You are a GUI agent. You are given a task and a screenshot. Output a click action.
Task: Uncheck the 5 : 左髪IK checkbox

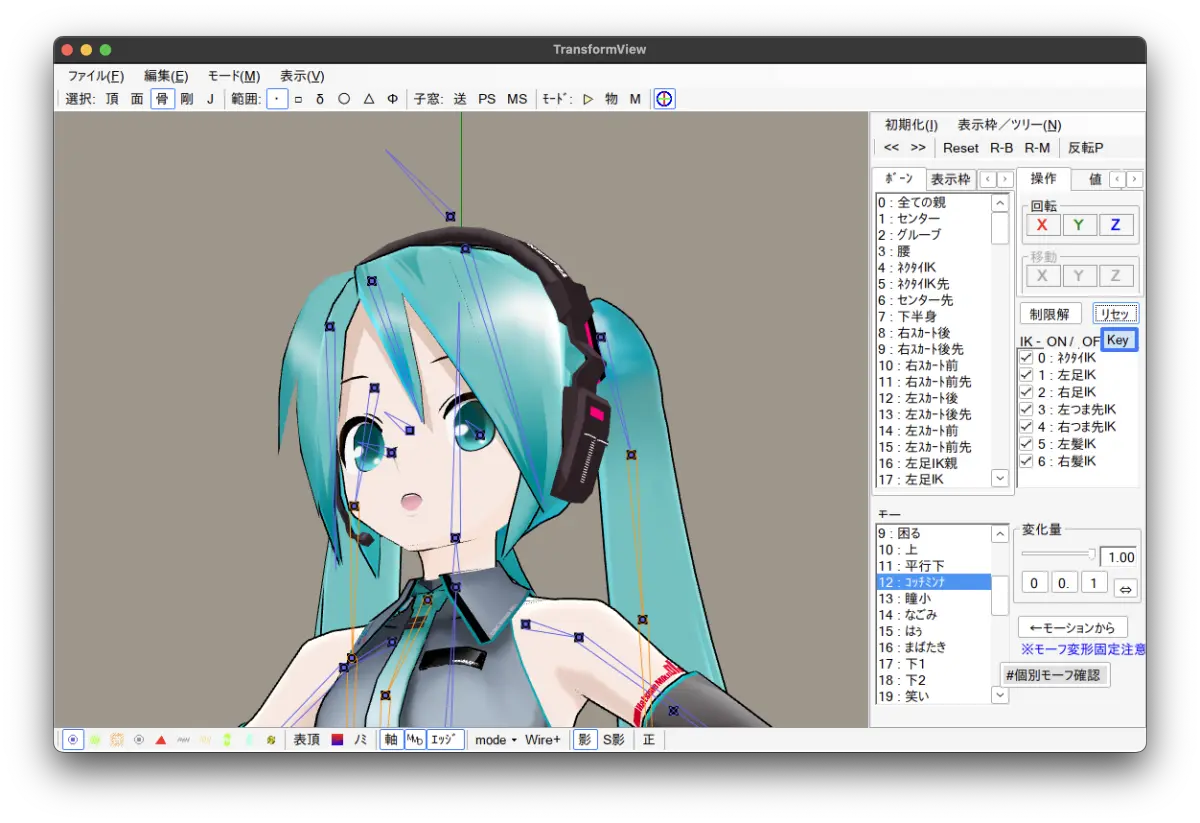point(1026,444)
